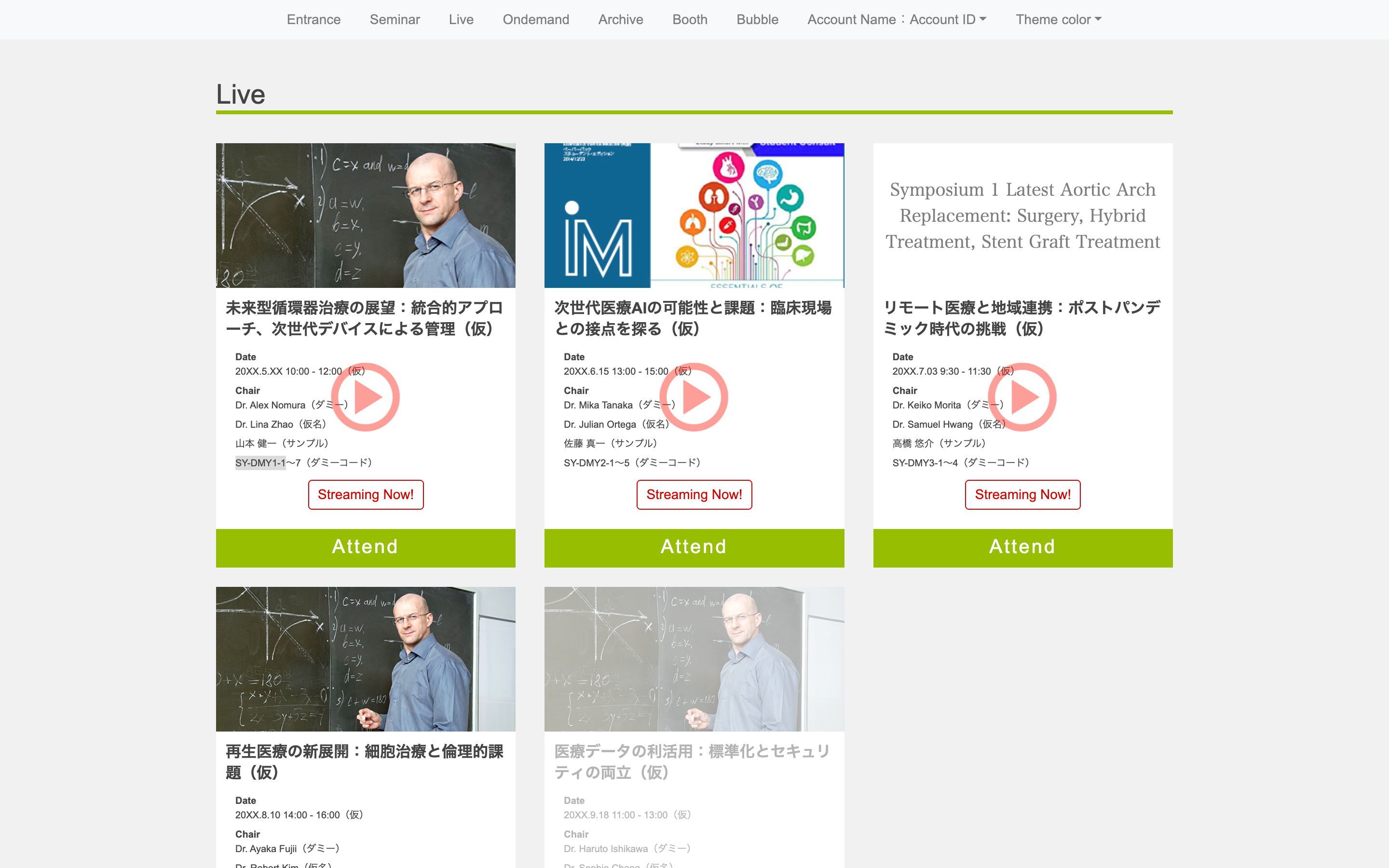Select the Live navigation item
The height and width of the screenshot is (868, 1389).
pyautogui.click(x=461, y=19)
